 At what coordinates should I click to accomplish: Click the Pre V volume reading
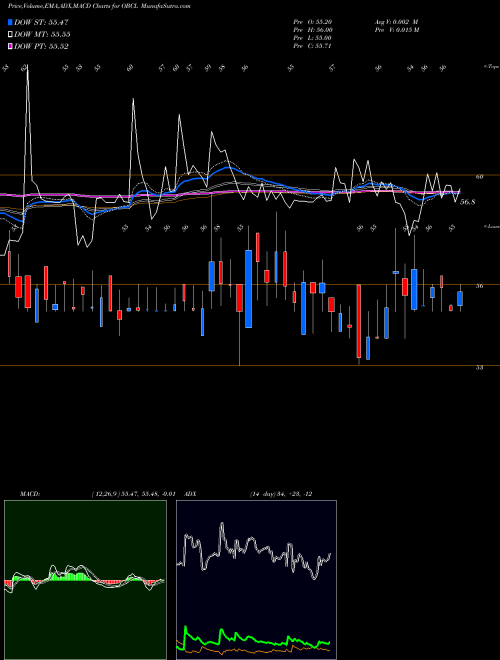[x=396, y=30]
